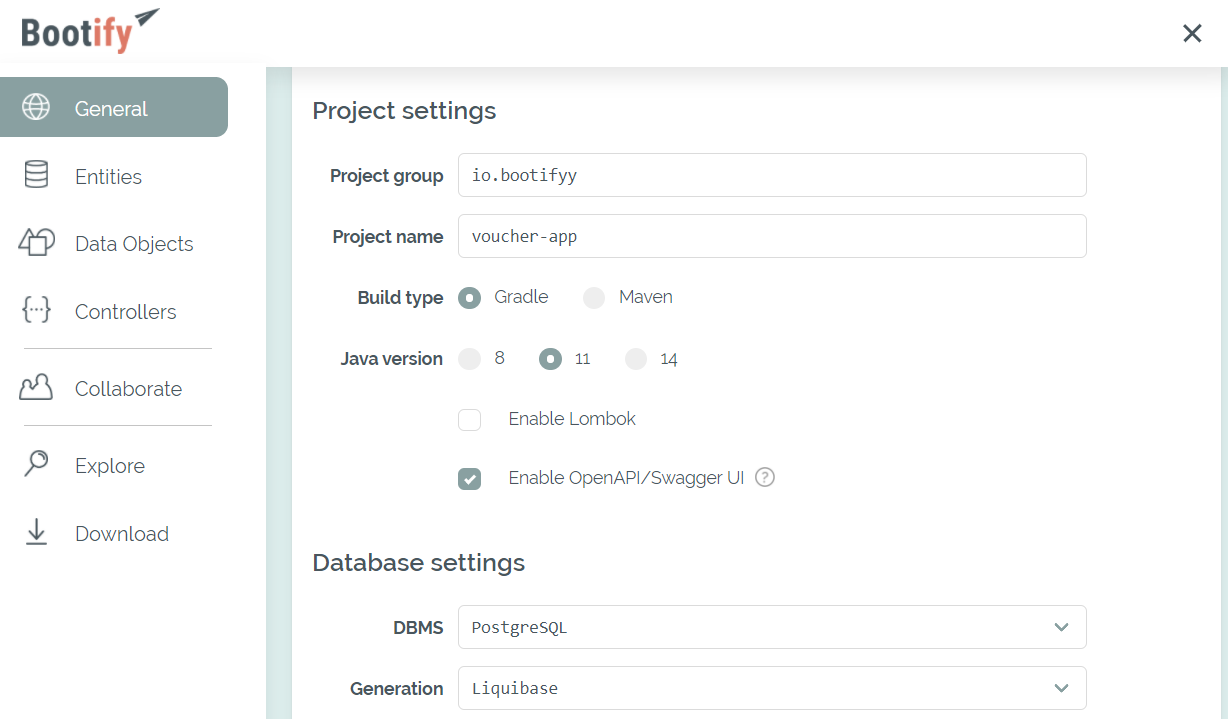
Task: Click the Project name input field
Action: (771, 236)
